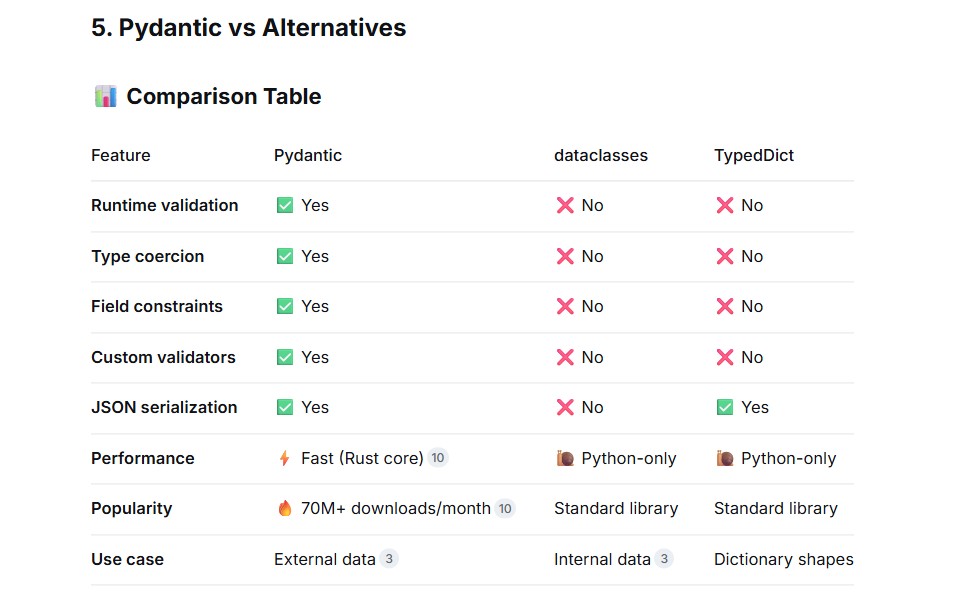
Task: Click the Pydantic vs Alternatives heading
Action: click(249, 28)
